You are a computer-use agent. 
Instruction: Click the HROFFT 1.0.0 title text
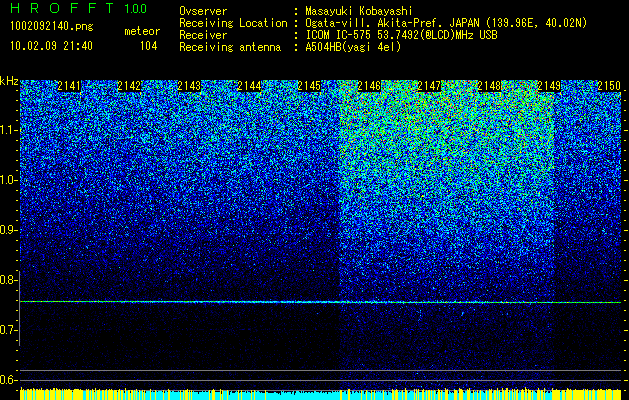coord(78,8)
